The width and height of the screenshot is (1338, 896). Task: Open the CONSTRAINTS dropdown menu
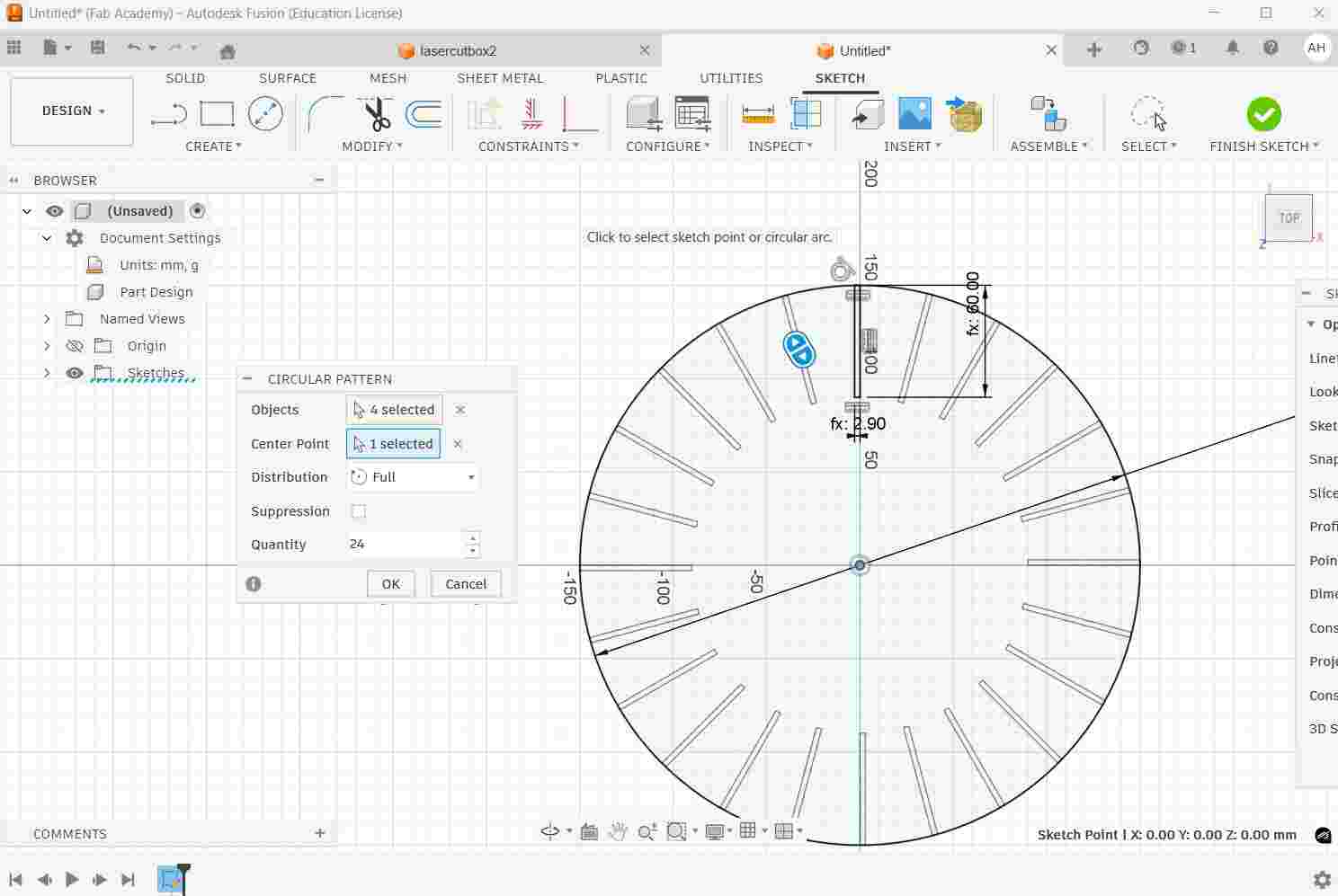click(529, 146)
